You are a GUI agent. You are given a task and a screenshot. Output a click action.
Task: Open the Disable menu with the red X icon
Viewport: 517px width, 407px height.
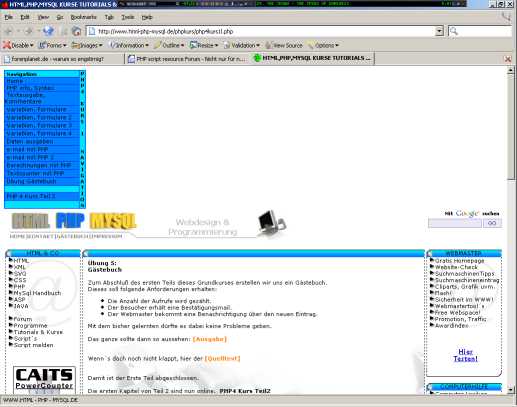click(18, 45)
